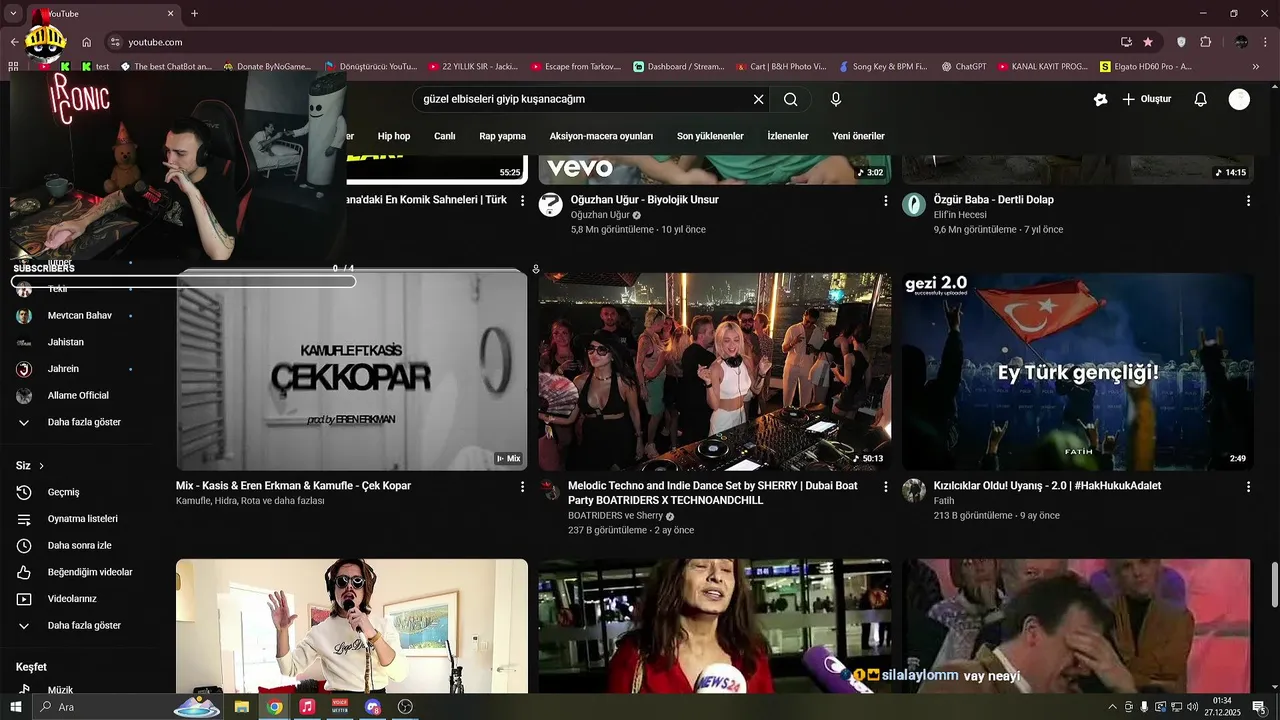Filter by Hip hop chip
The height and width of the screenshot is (720, 1280).
[394, 136]
